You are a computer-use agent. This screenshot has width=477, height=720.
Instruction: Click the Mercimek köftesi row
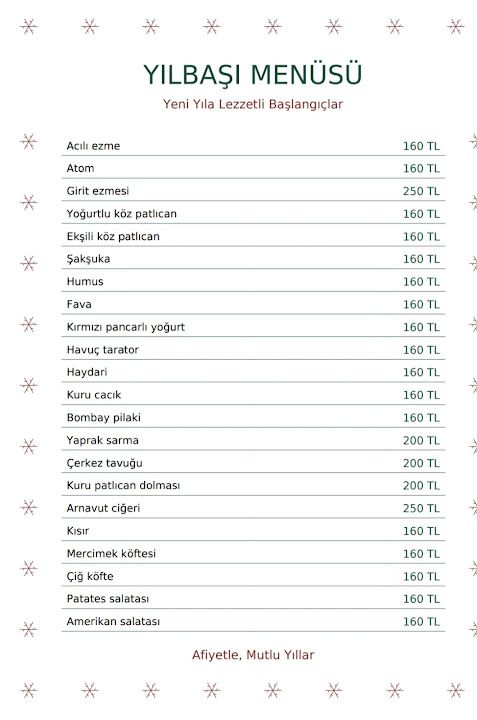click(x=253, y=553)
